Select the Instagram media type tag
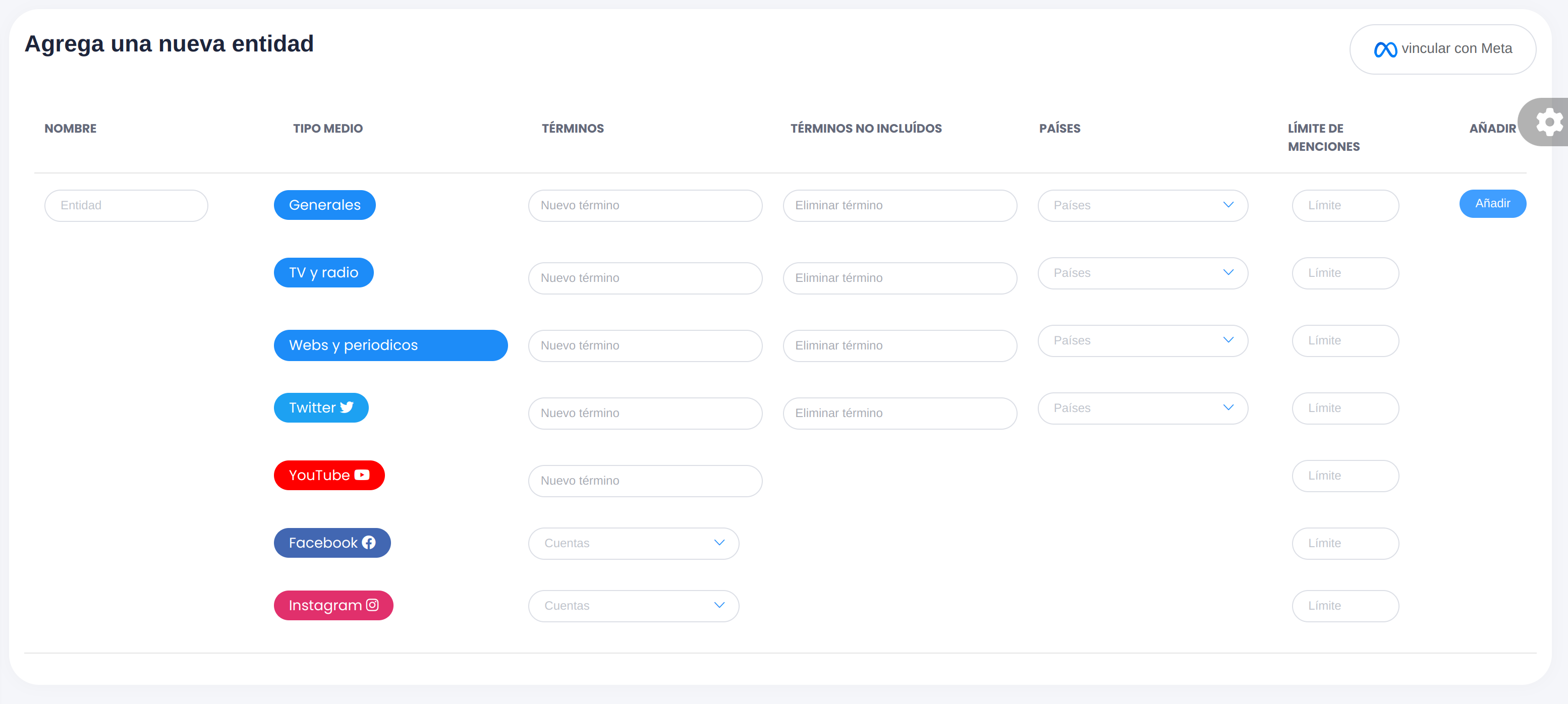 click(x=333, y=606)
